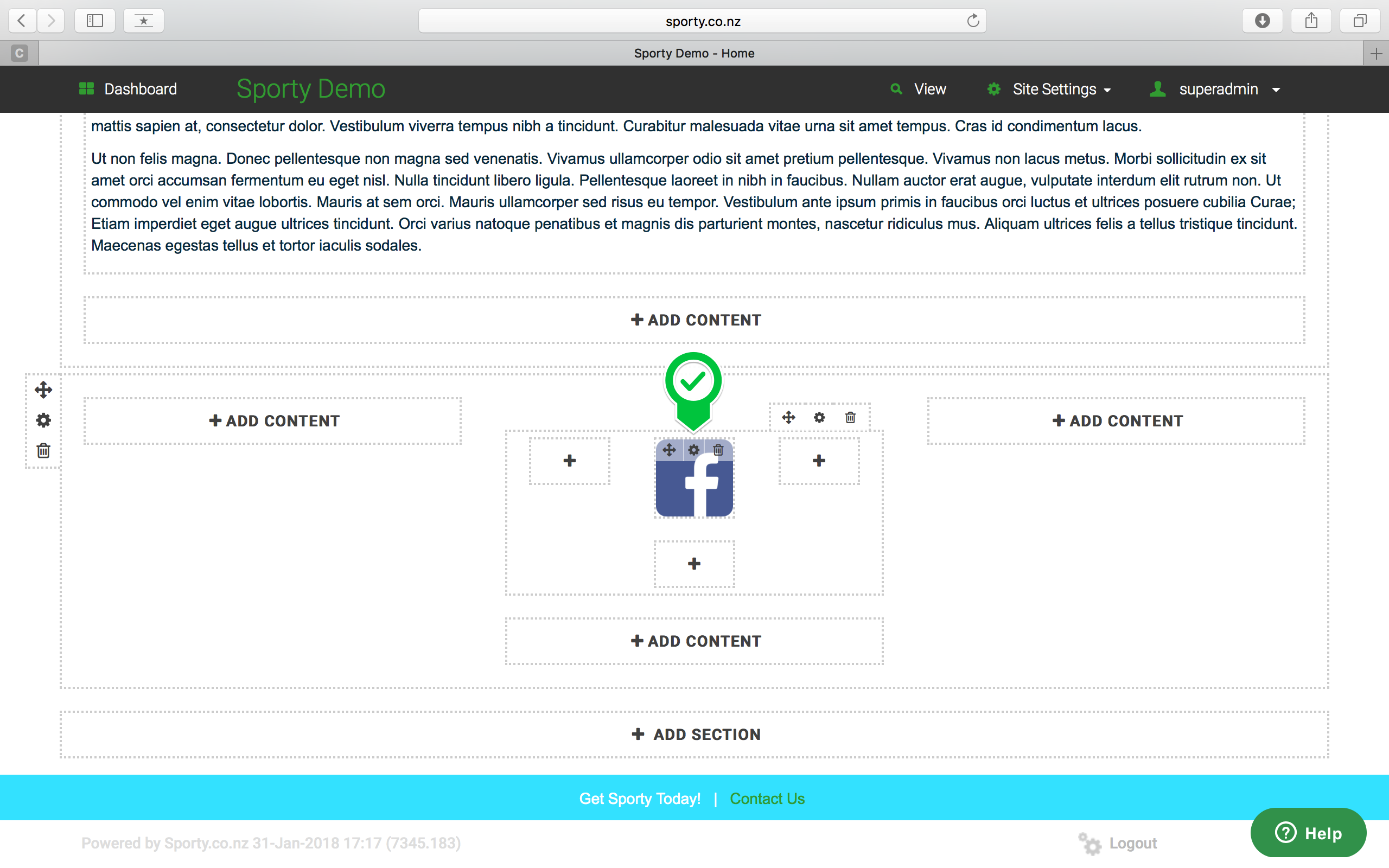Click ADD CONTENT below the text block
1389x868 pixels.
click(x=694, y=320)
